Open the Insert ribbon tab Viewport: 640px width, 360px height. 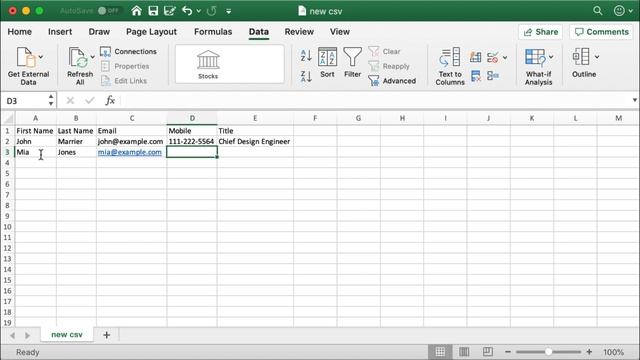(x=60, y=31)
